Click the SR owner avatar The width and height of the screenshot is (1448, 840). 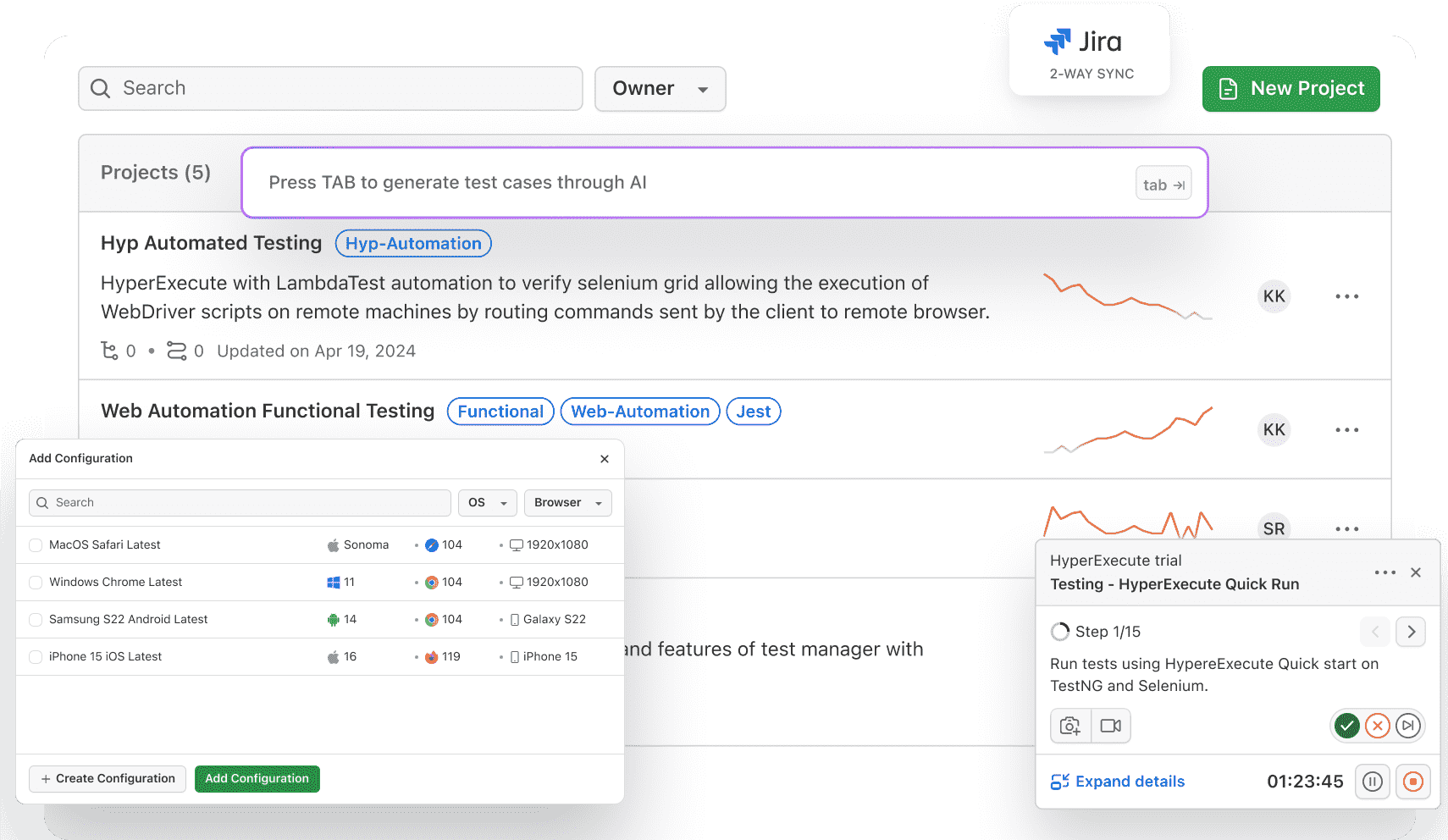click(1274, 528)
